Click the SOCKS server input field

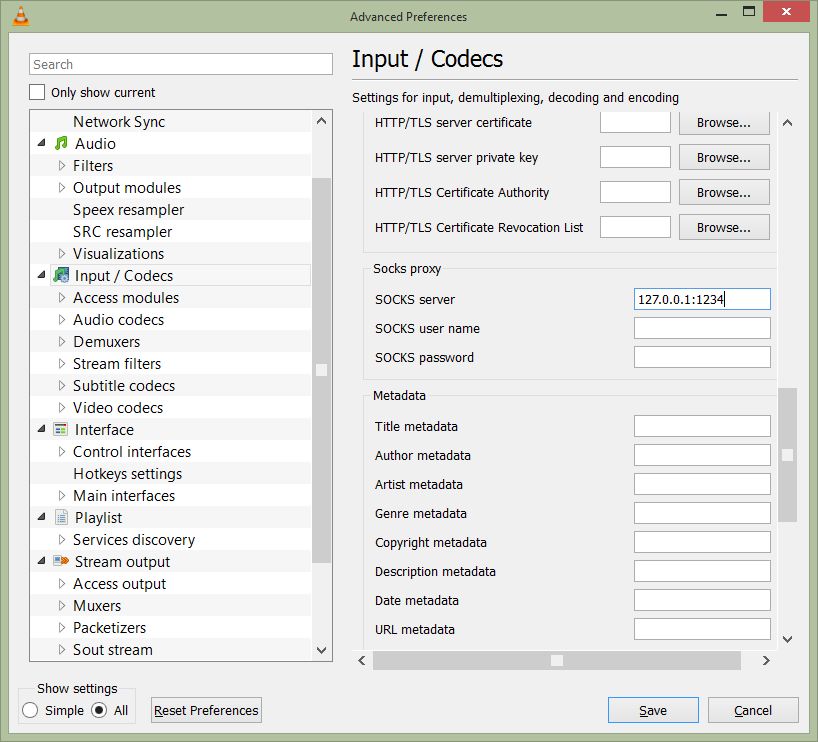[x=702, y=299]
